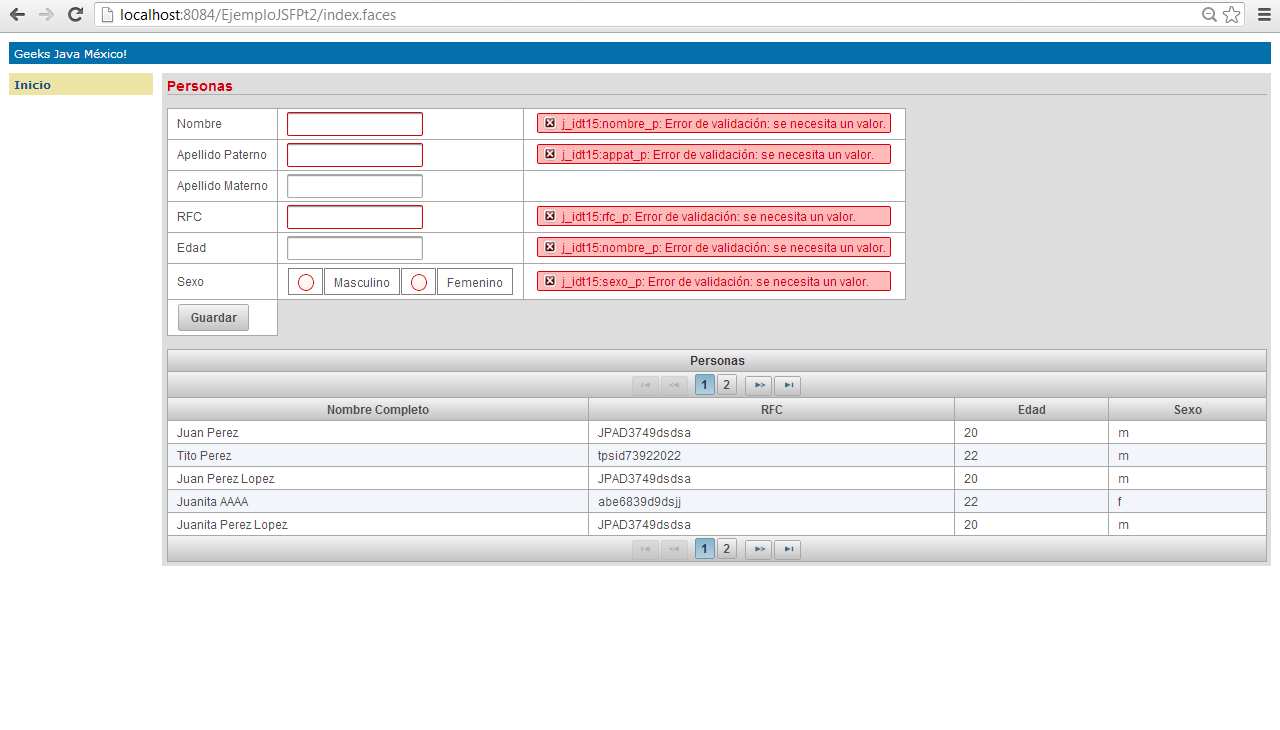The image size is (1280, 730).
Task: Open page 2 of the Personas list
Action: point(726,384)
